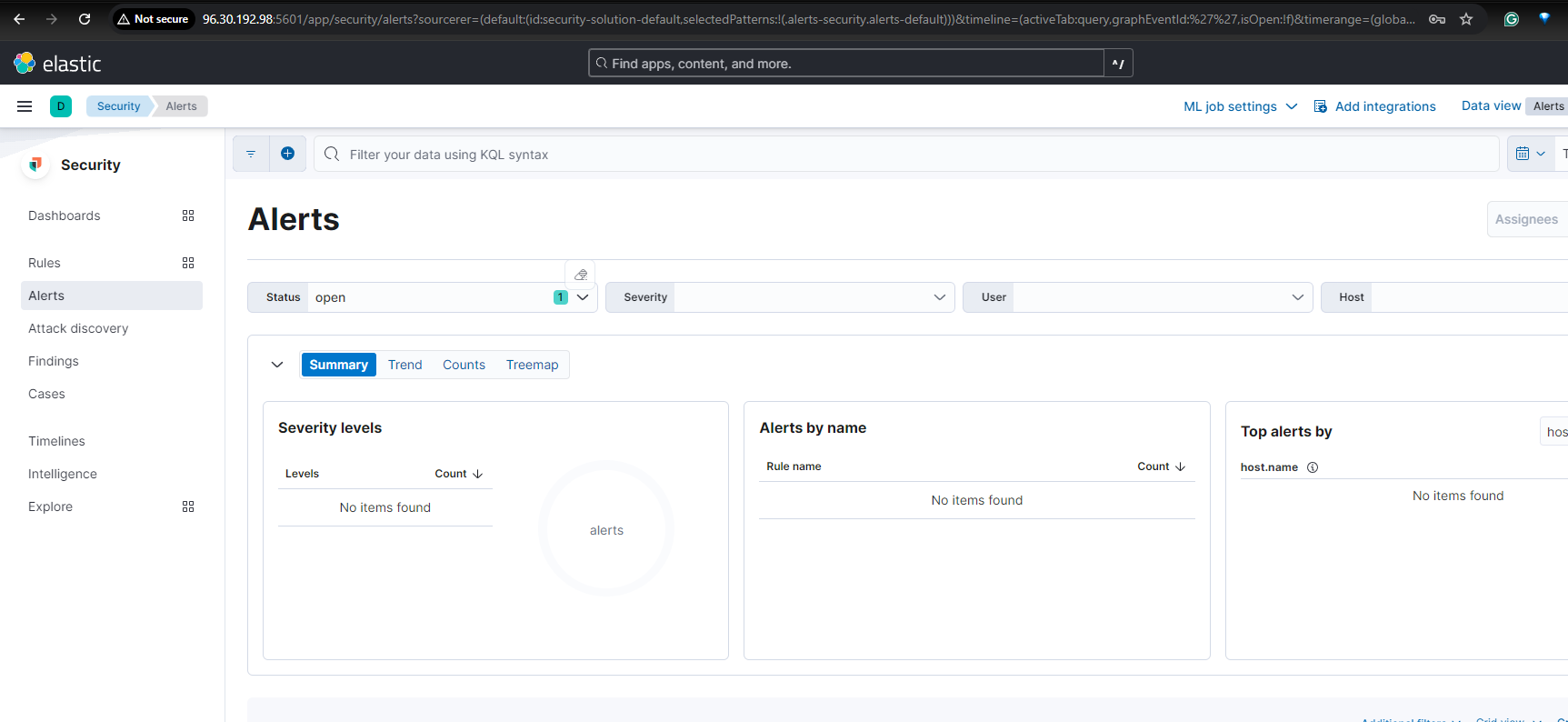Viewport: 1568px width, 722px height.
Task: Go back with the browser back arrow
Action: 19,19
